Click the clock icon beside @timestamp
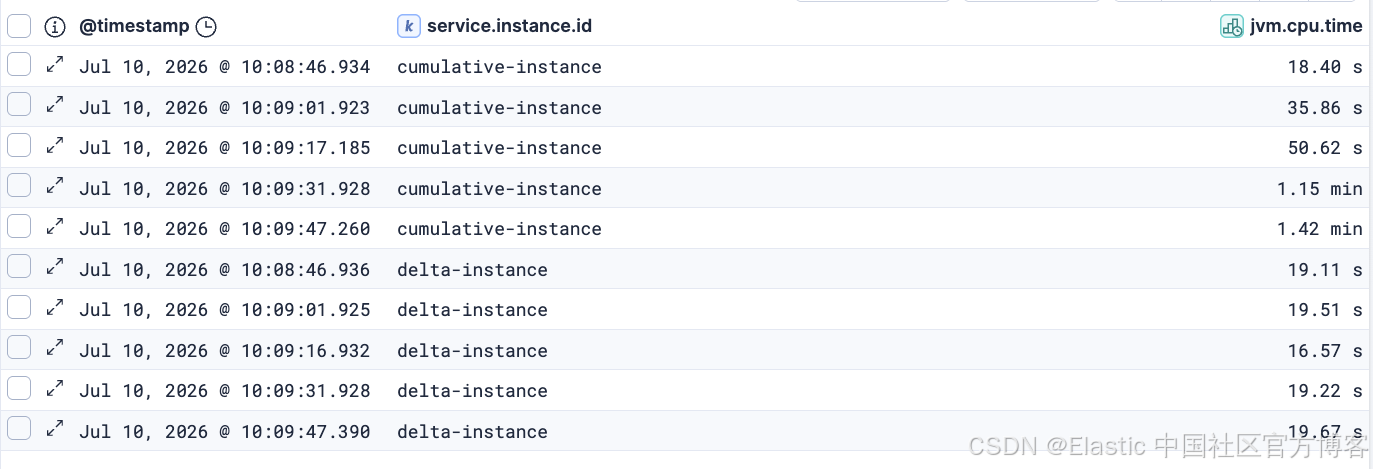 click(206, 27)
